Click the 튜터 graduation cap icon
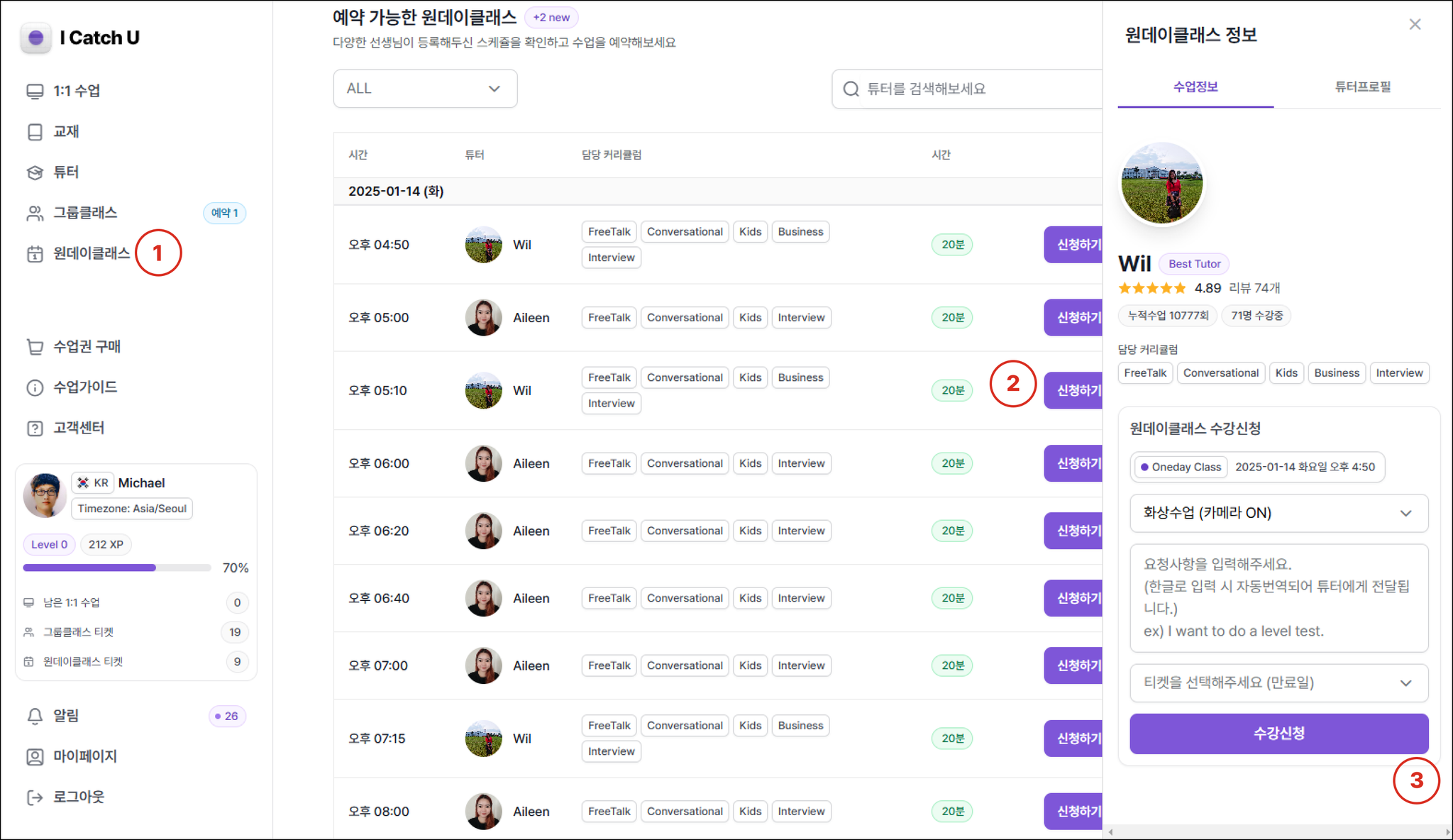 tap(35, 172)
